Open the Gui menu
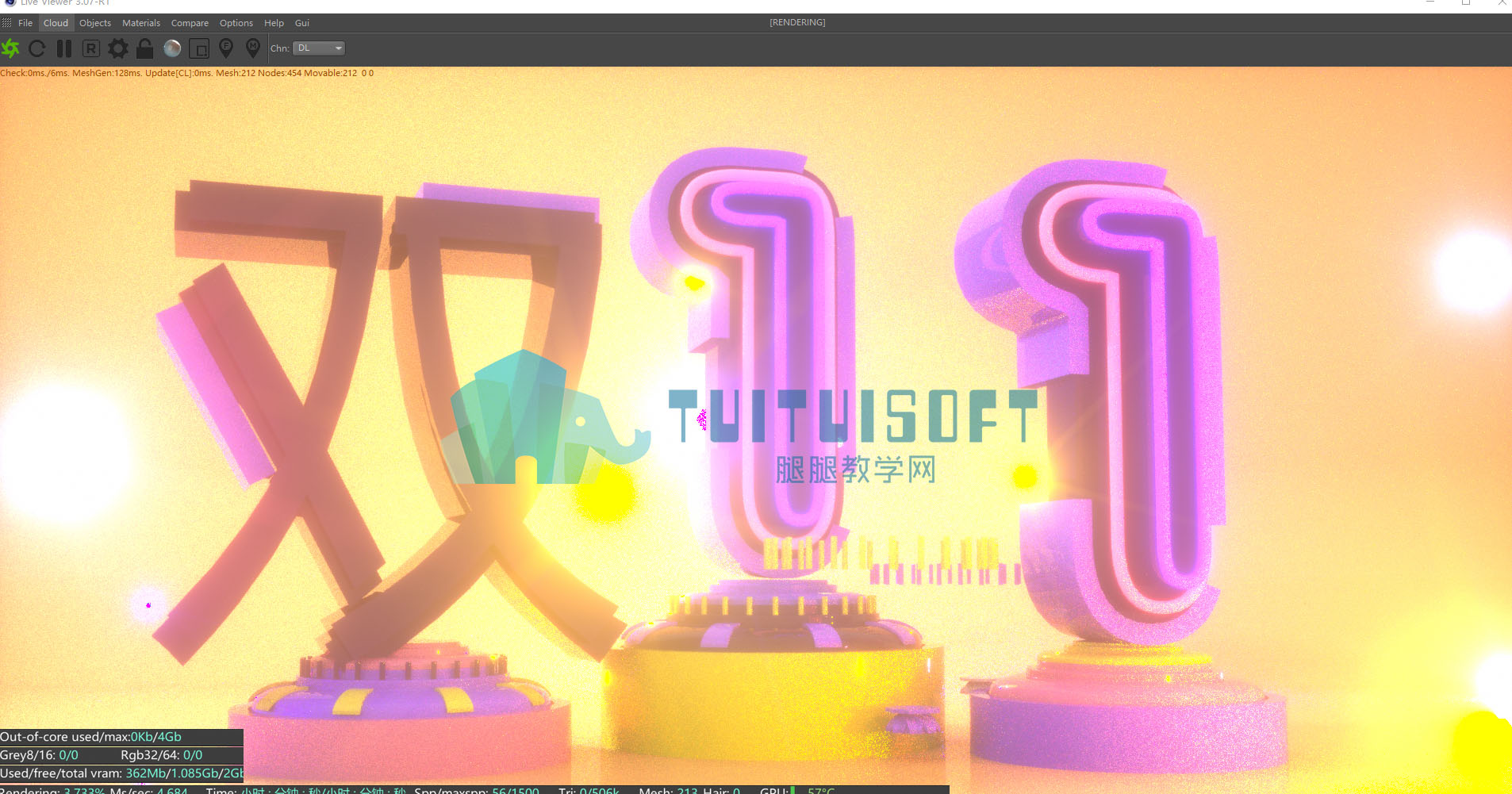Viewport: 1512px width, 794px height. [x=302, y=23]
